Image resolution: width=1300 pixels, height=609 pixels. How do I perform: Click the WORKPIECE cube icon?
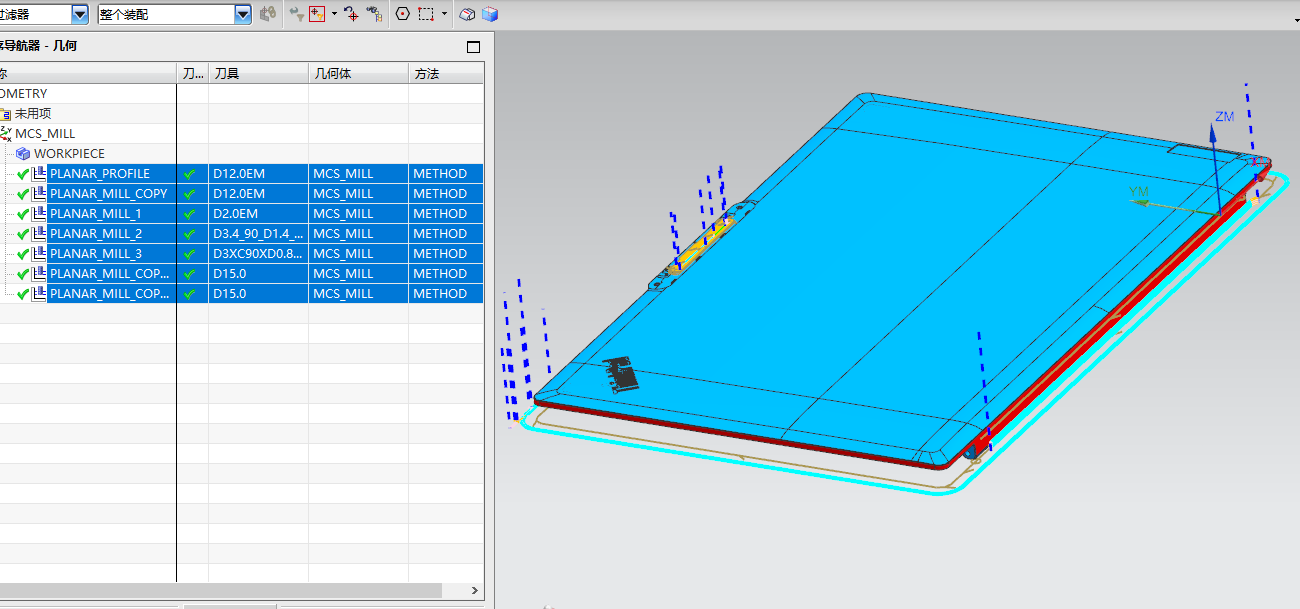(23, 153)
